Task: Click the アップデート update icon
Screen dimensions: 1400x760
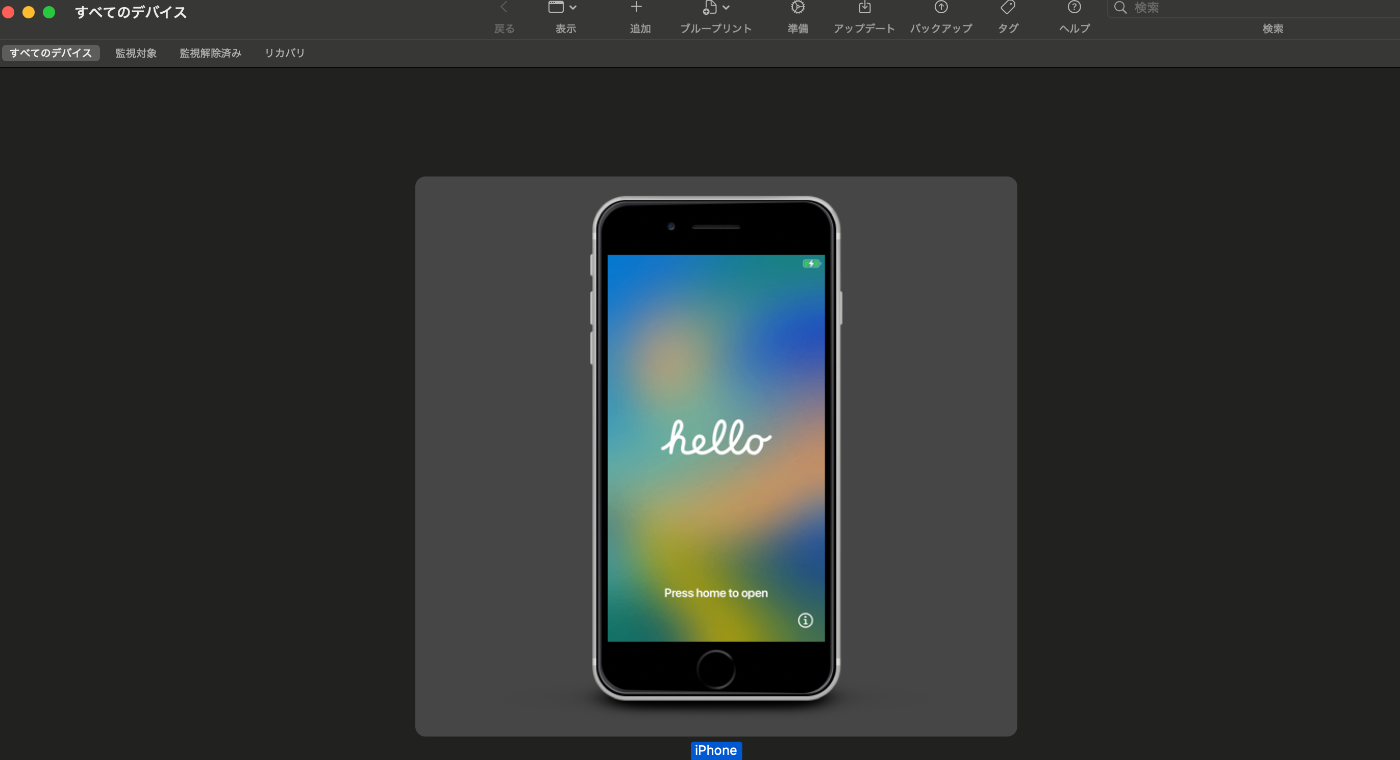Action: (865, 7)
